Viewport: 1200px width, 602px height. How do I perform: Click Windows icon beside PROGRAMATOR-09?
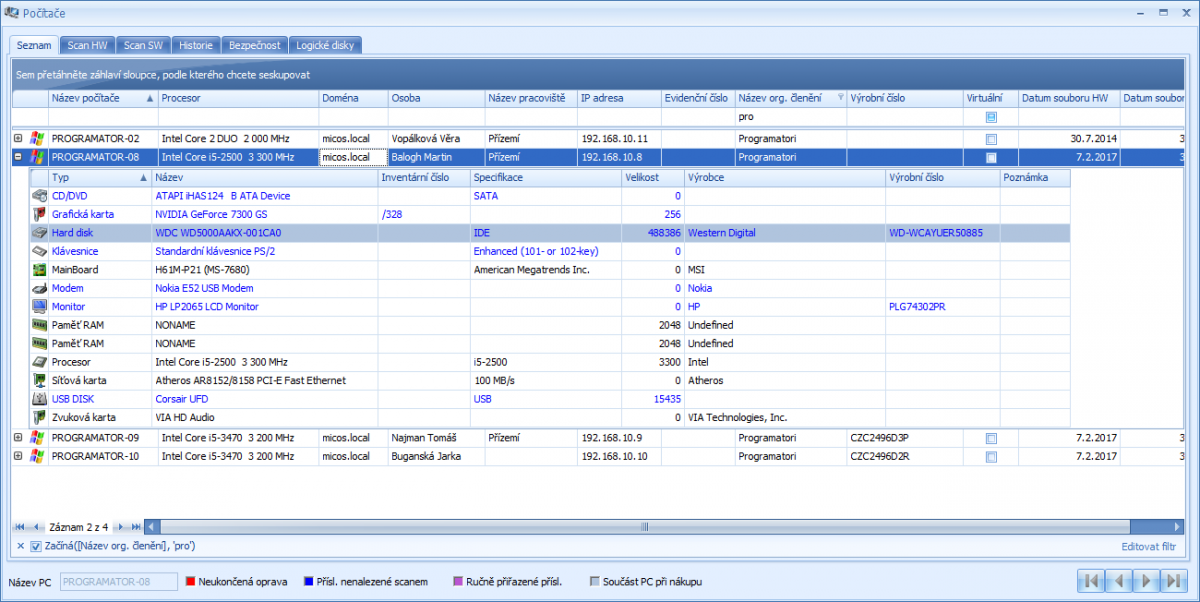37,438
